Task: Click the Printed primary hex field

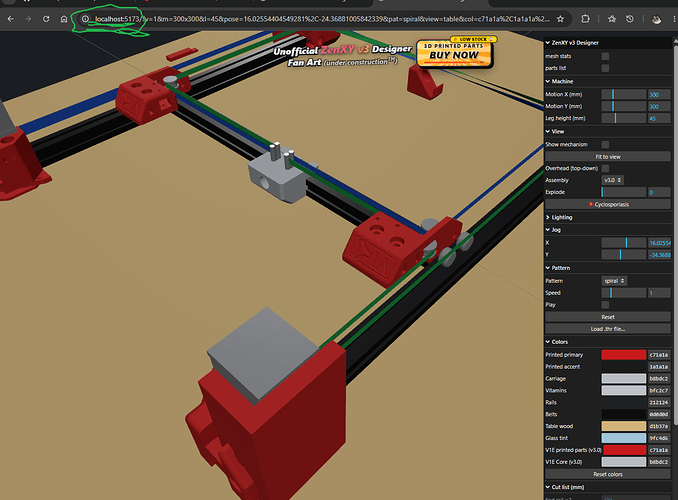Action: (x=659, y=355)
